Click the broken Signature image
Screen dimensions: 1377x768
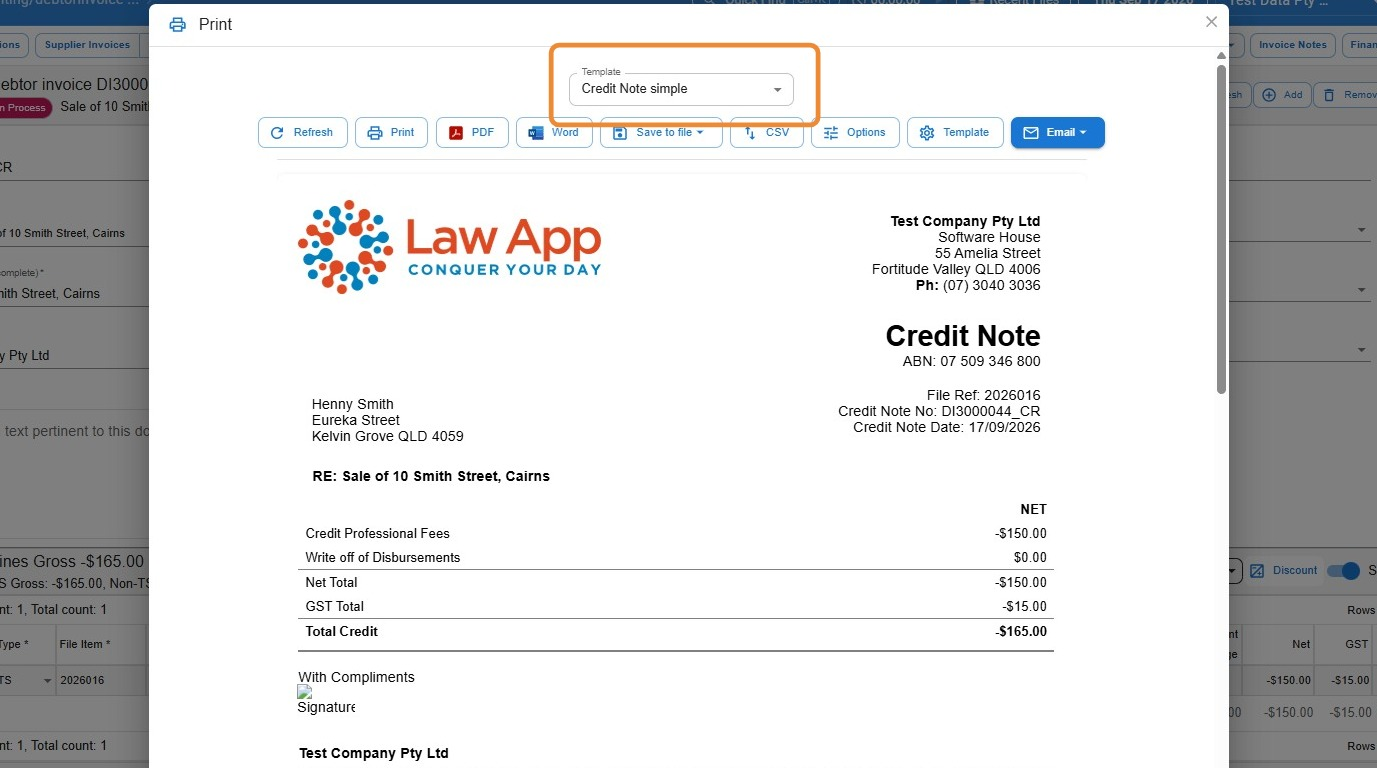[326, 700]
